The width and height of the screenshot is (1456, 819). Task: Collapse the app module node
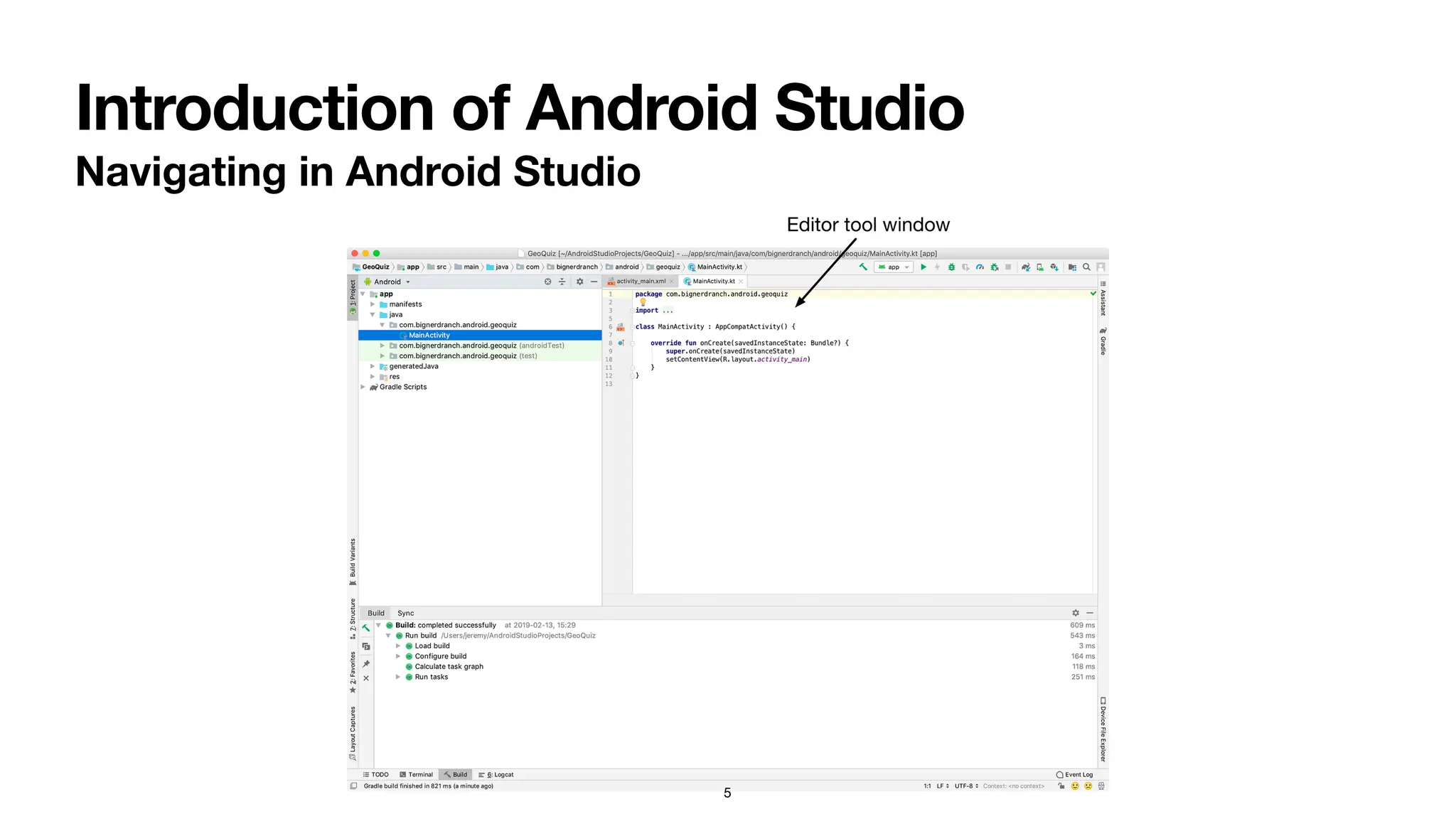pos(363,294)
